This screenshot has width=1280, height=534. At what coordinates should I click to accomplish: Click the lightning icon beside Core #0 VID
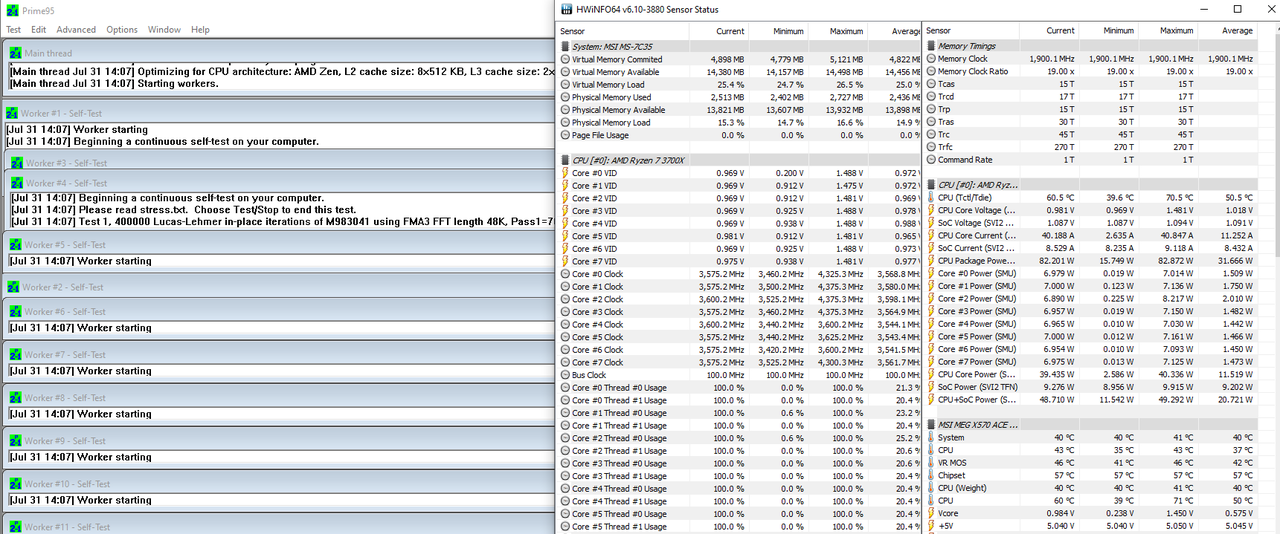click(x=565, y=173)
